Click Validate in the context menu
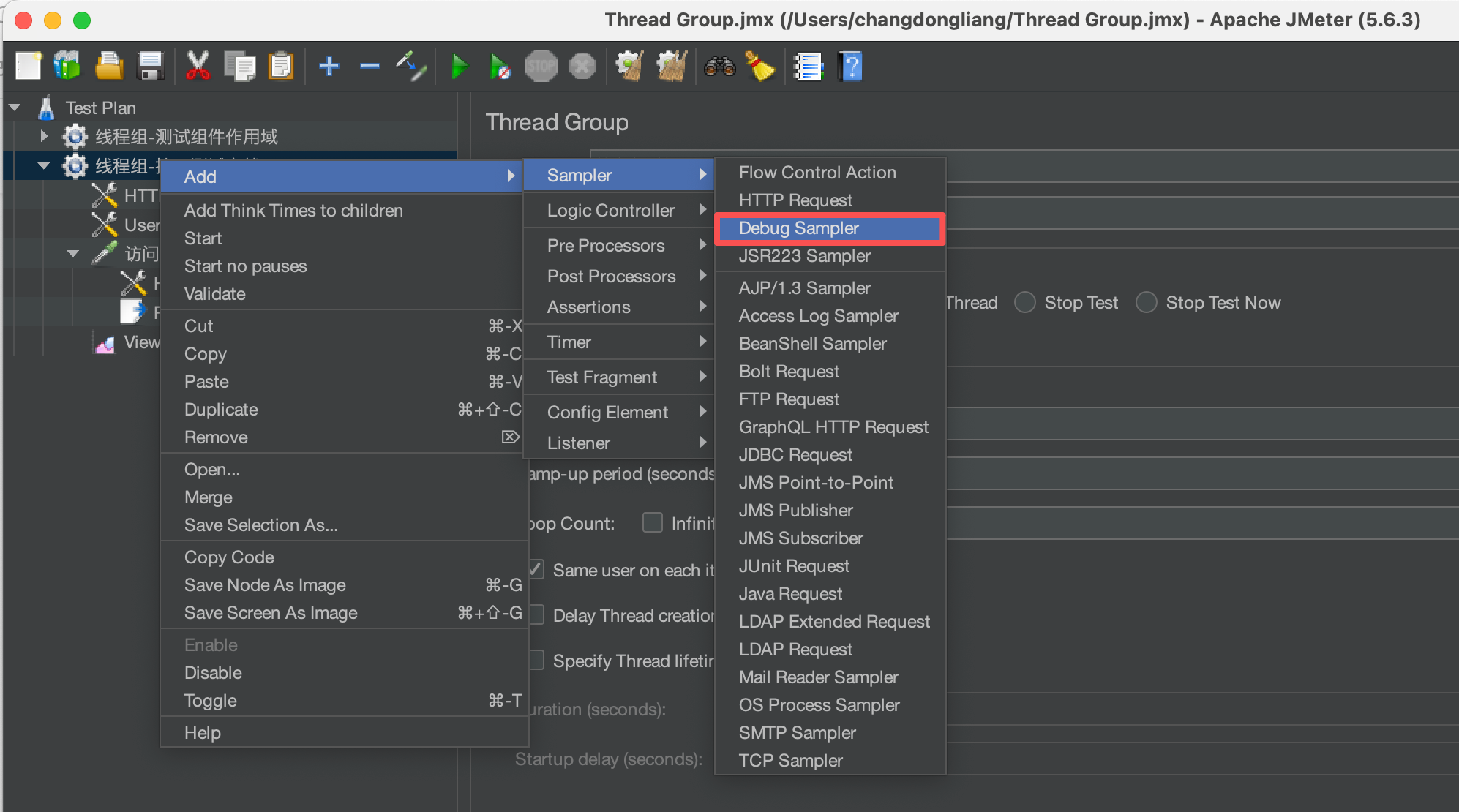The height and width of the screenshot is (812, 1459). (x=214, y=294)
